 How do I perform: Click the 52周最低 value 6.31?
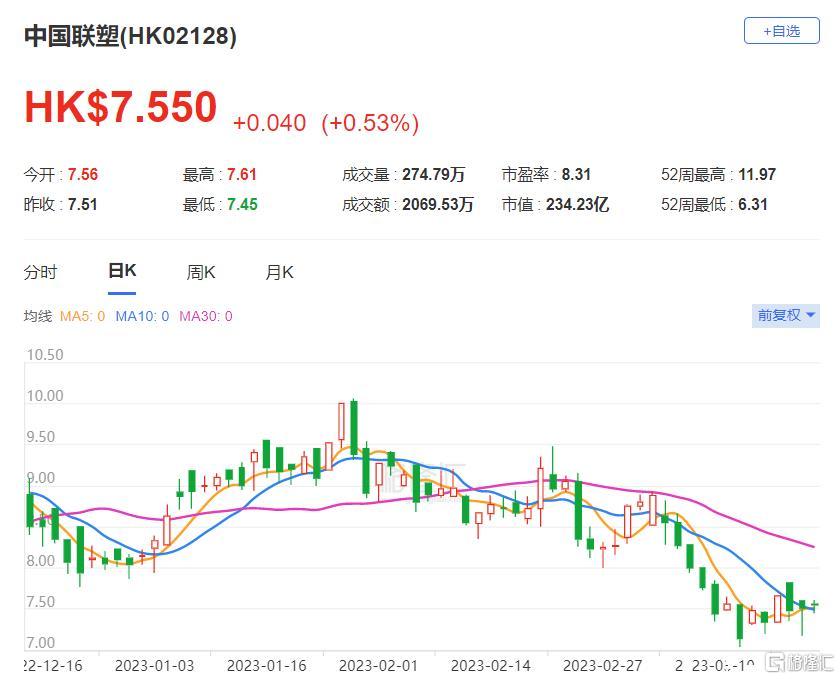point(753,204)
